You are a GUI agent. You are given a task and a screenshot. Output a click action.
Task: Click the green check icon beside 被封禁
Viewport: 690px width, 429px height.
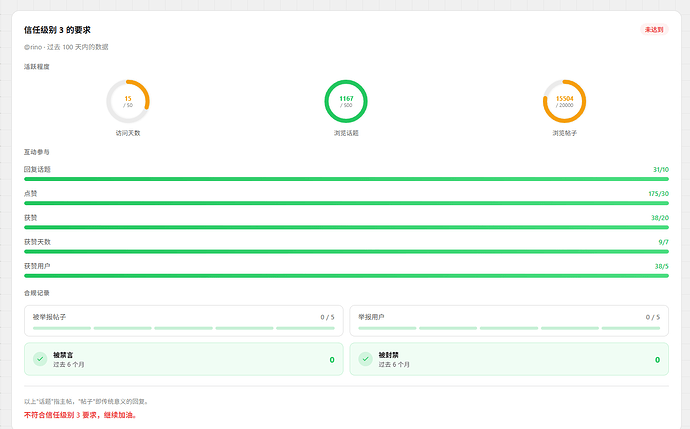pyautogui.click(x=365, y=359)
